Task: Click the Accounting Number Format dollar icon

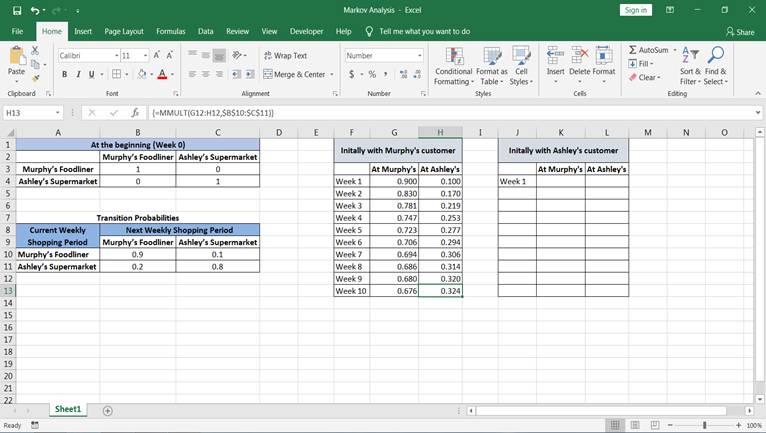Action: point(352,74)
